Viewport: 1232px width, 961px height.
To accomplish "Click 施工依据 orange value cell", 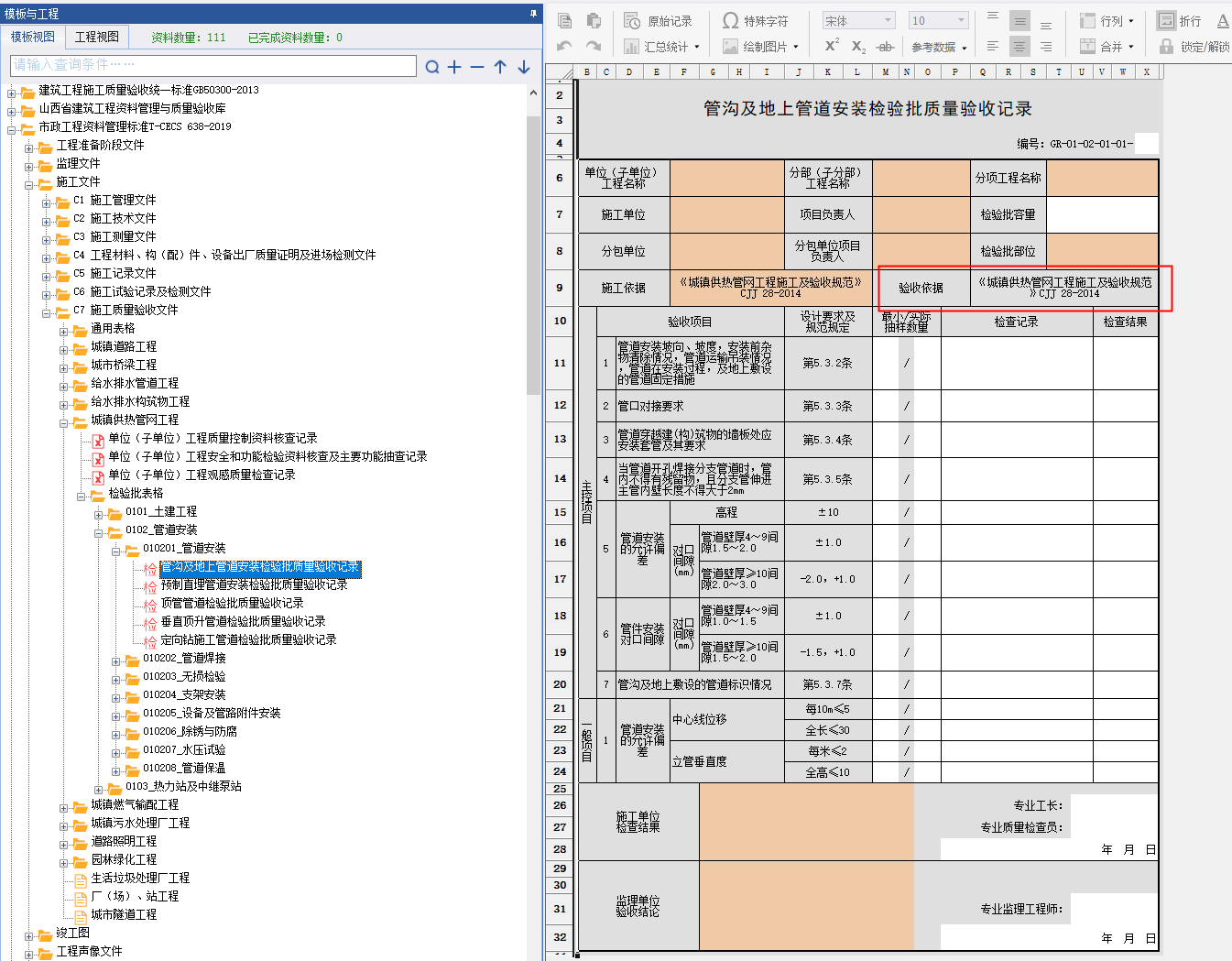I will pyautogui.click(x=770, y=288).
